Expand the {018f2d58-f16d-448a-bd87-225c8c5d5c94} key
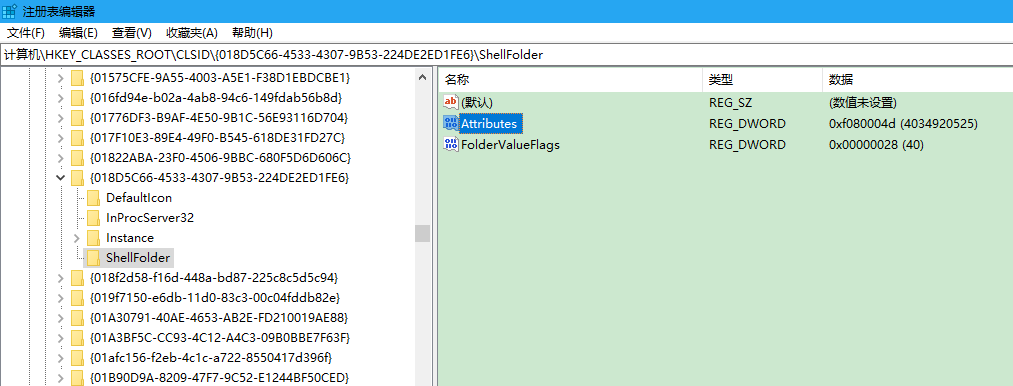Image resolution: width=1013 pixels, height=386 pixels. [x=60, y=278]
